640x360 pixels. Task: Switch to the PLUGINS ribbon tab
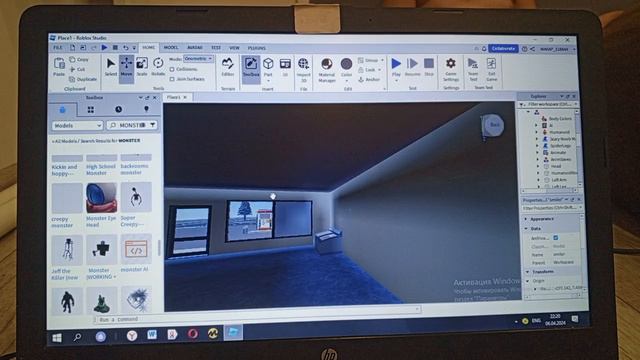[256, 48]
